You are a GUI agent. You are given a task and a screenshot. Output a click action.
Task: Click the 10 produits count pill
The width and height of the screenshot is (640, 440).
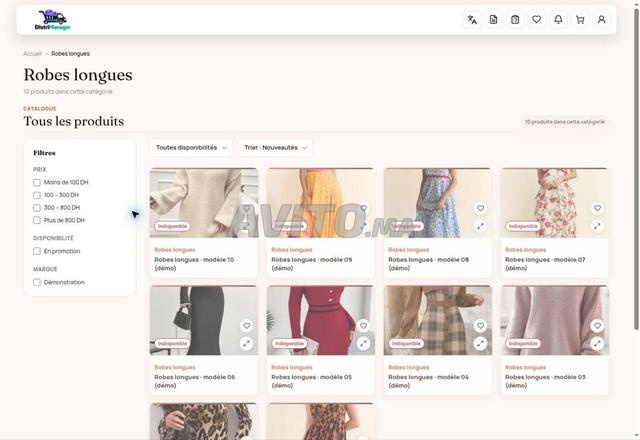click(x=565, y=122)
